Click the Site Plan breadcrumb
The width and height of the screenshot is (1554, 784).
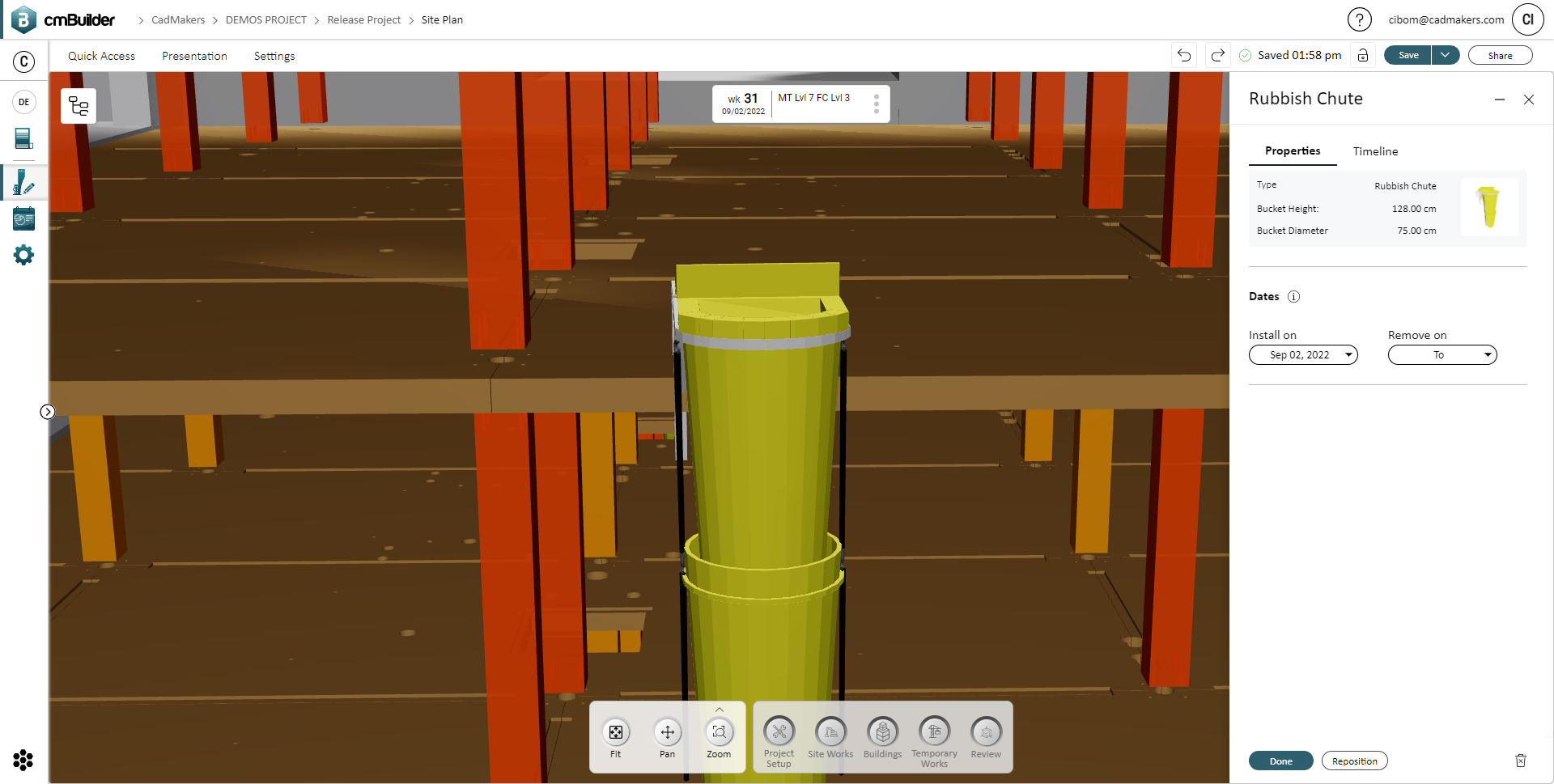442,19
